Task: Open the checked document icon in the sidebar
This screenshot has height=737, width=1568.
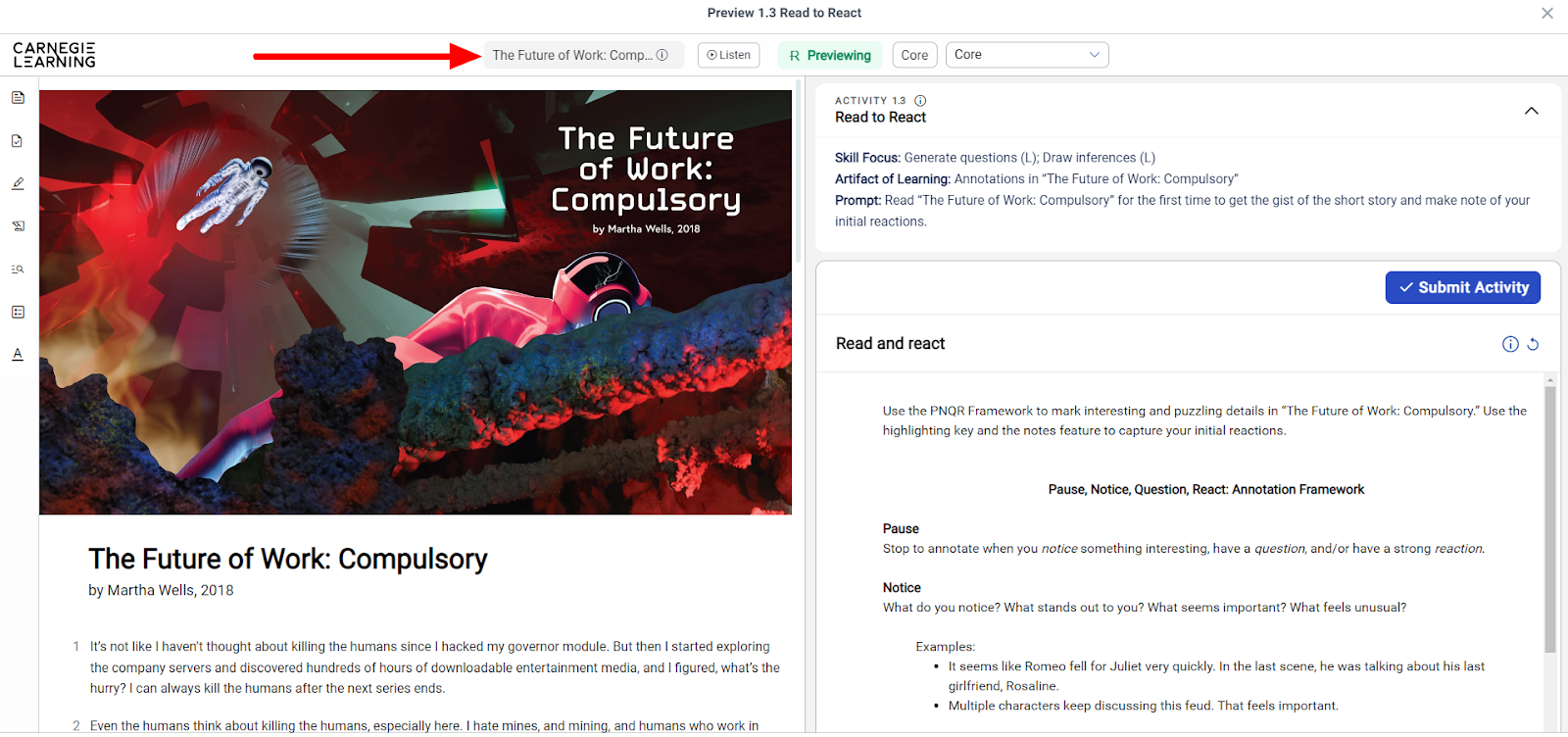Action: click(x=18, y=140)
